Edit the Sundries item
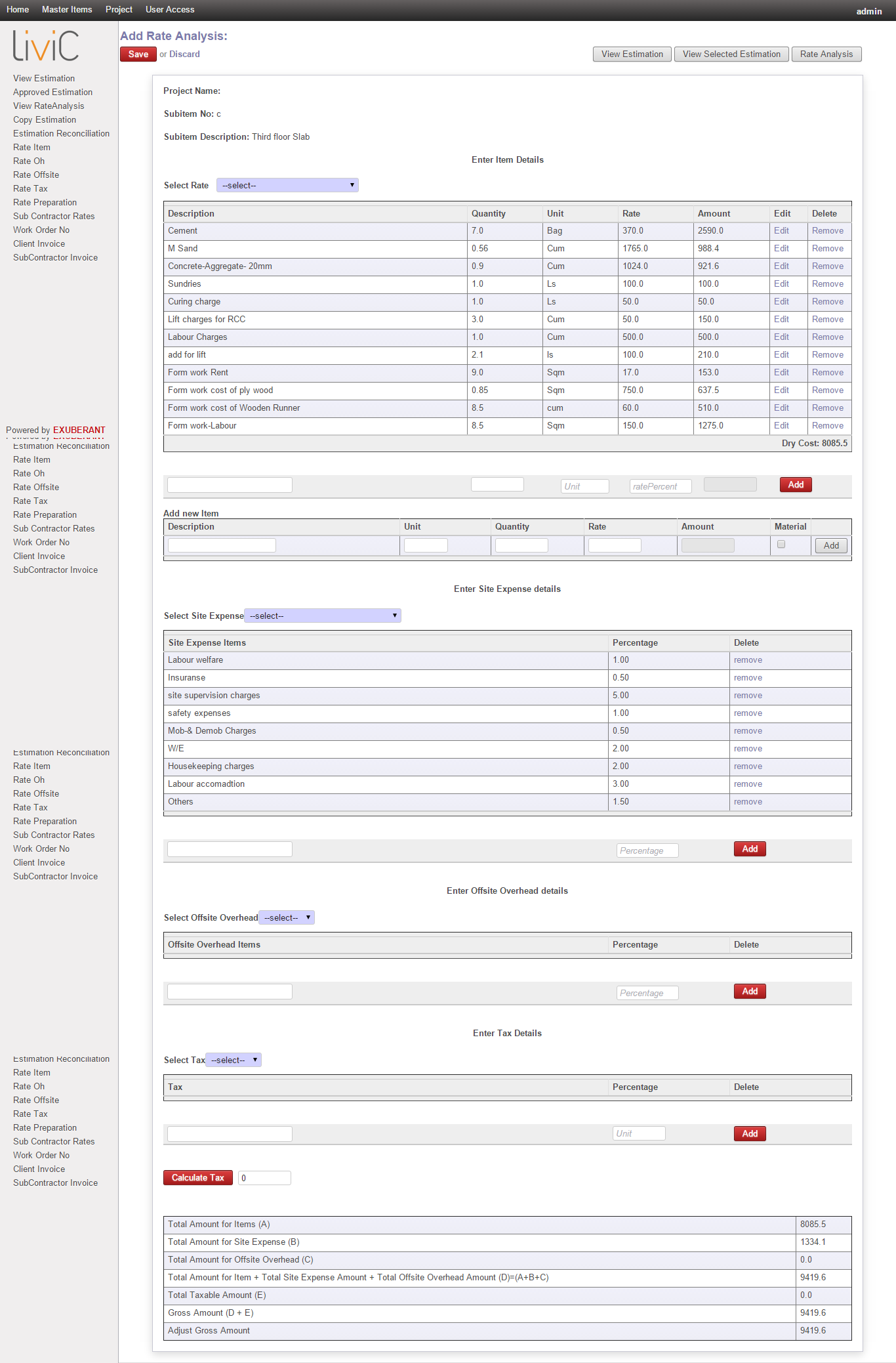This screenshot has height=1363, width=896. click(781, 283)
